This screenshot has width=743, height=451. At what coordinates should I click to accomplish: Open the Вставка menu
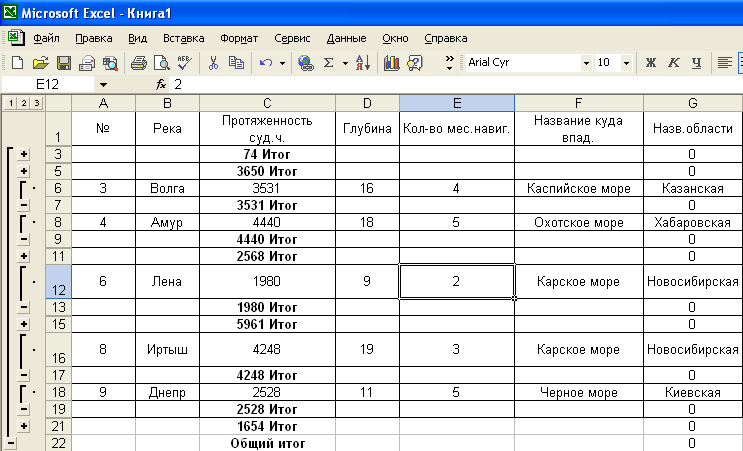click(x=183, y=38)
